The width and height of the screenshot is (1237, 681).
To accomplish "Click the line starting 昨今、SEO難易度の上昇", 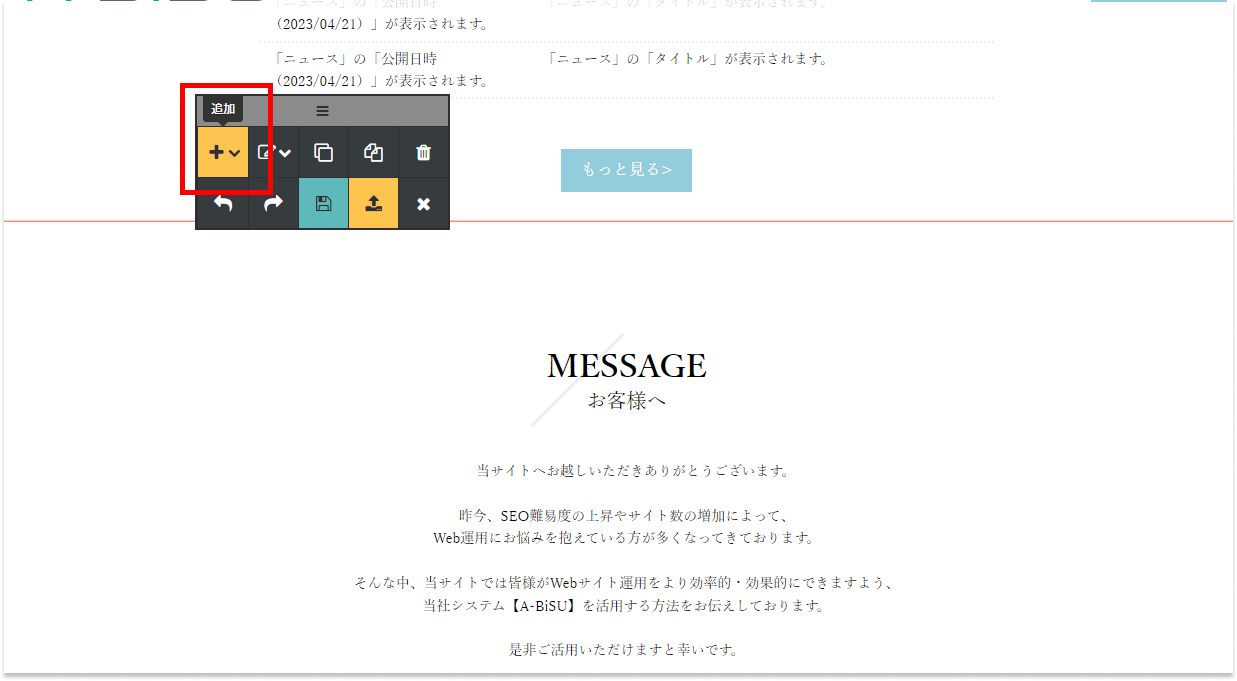I will pos(626,516).
